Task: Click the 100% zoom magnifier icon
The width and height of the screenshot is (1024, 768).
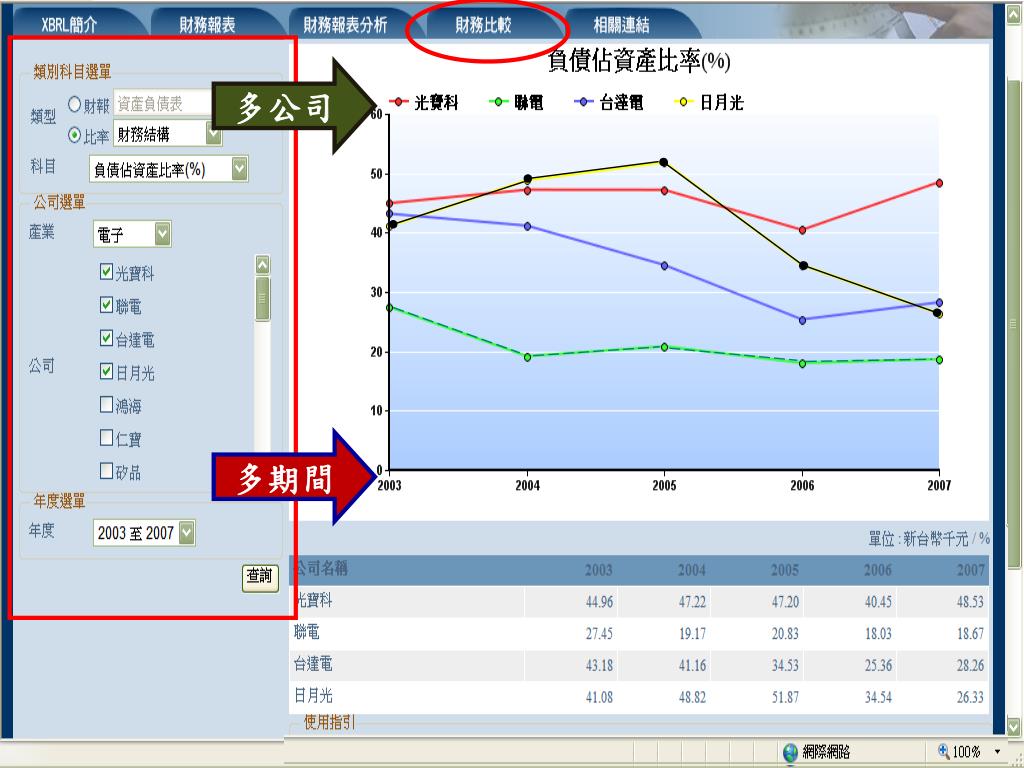Action: pos(944,751)
